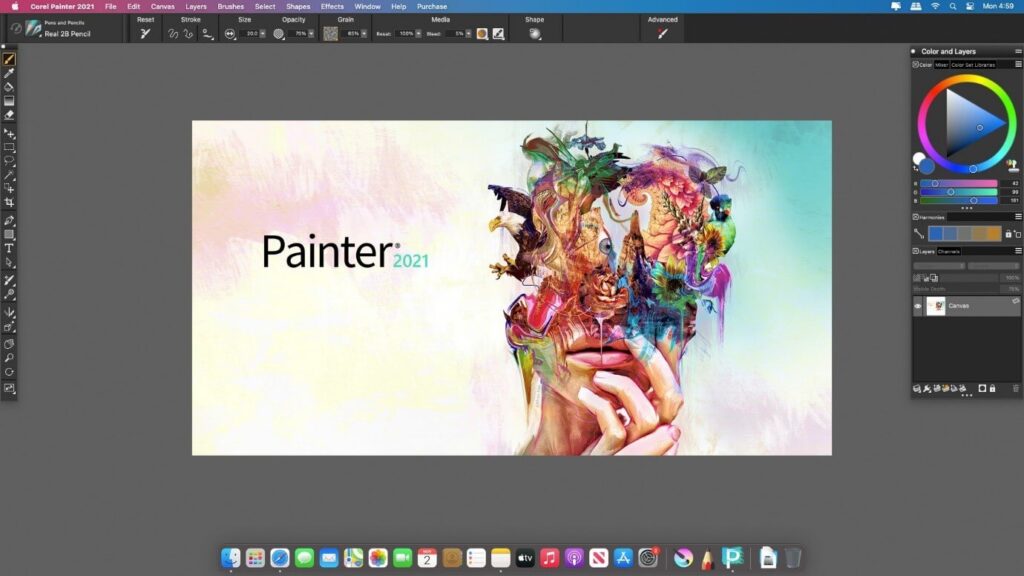
Task: Click the create layer mask icon
Action: point(982,388)
